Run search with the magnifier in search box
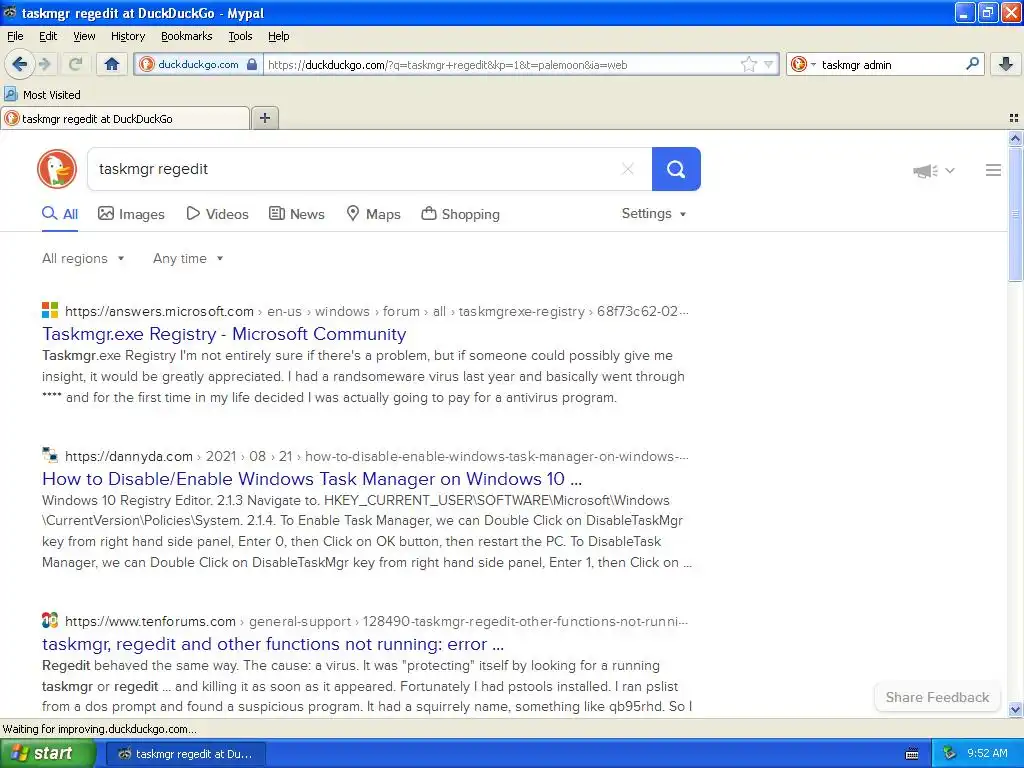1024x768 pixels. point(972,63)
